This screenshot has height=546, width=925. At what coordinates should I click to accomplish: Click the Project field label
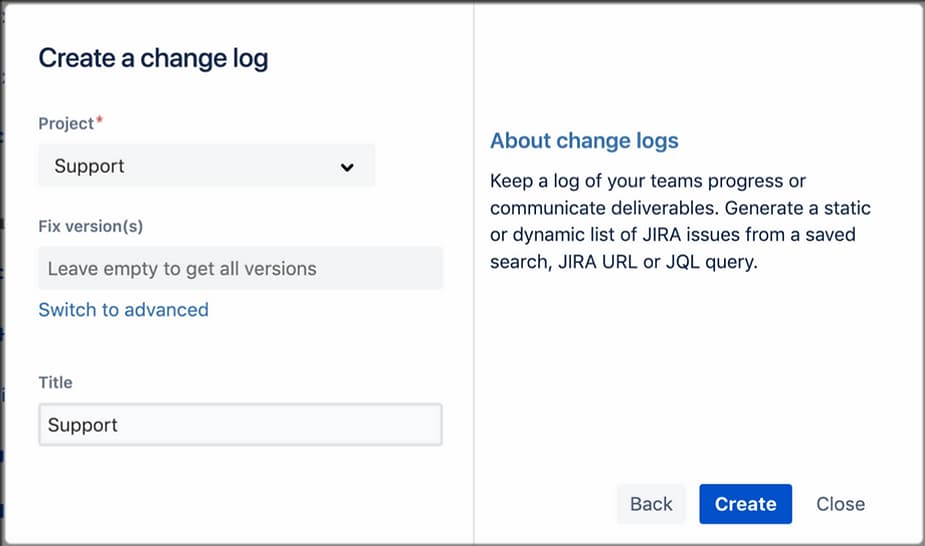pyautogui.click(x=66, y=123)
